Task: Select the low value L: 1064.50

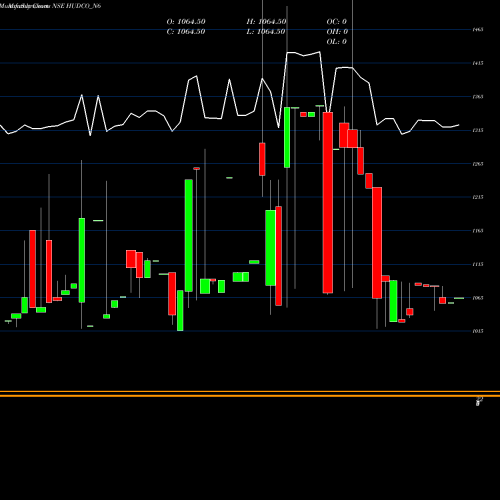Action: [266, 32]
